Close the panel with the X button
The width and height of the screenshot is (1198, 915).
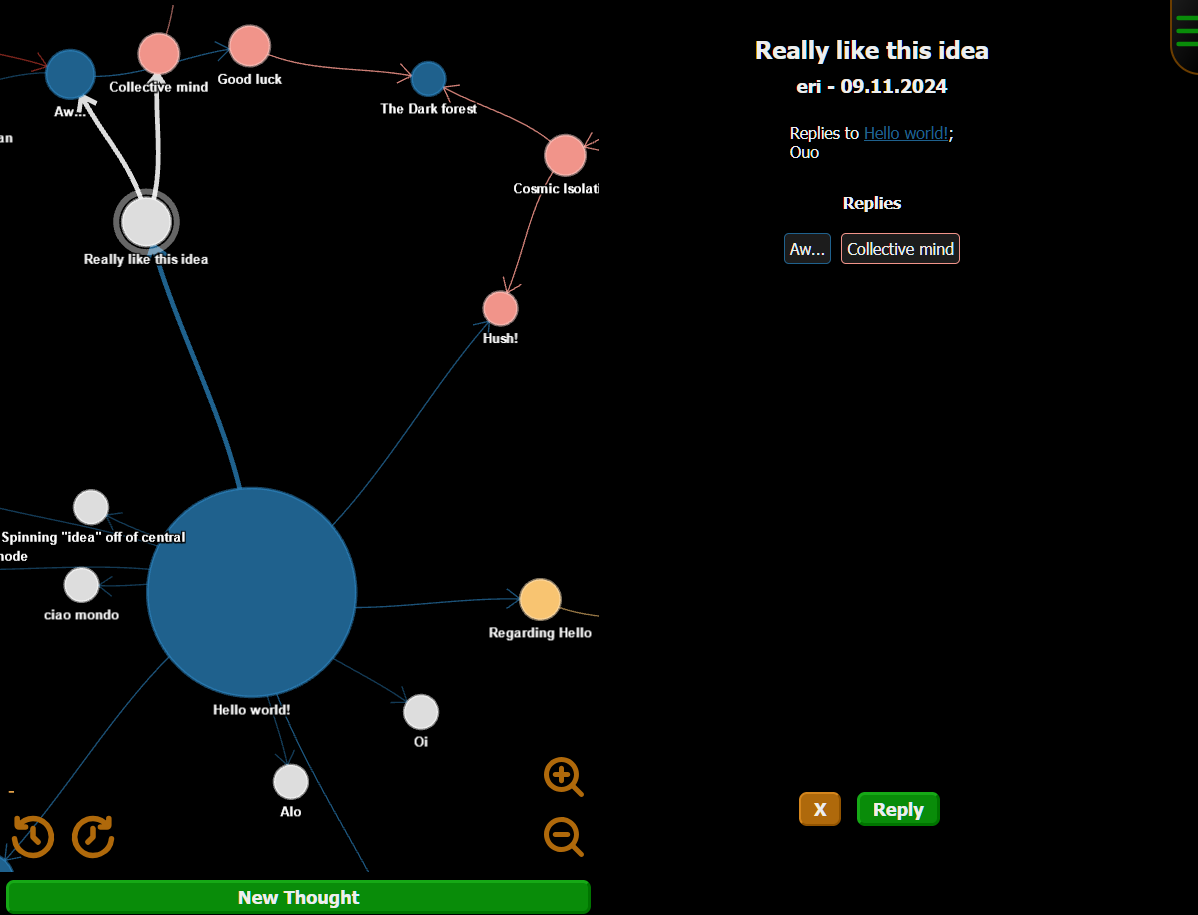point(820,809)
